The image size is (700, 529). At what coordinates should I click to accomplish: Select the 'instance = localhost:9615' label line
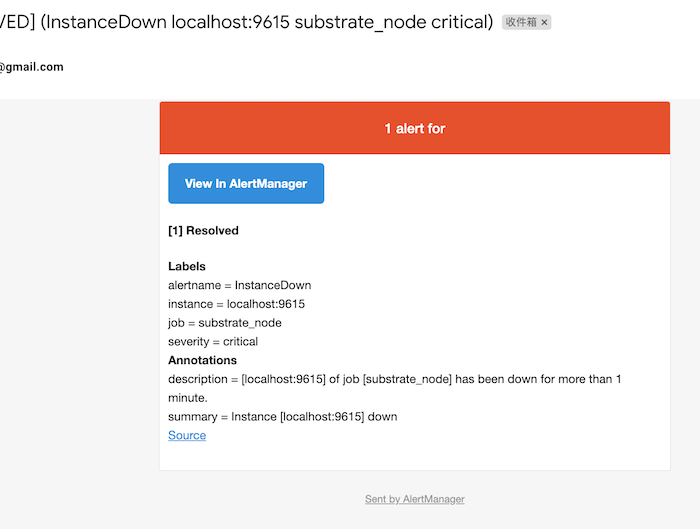236,304
